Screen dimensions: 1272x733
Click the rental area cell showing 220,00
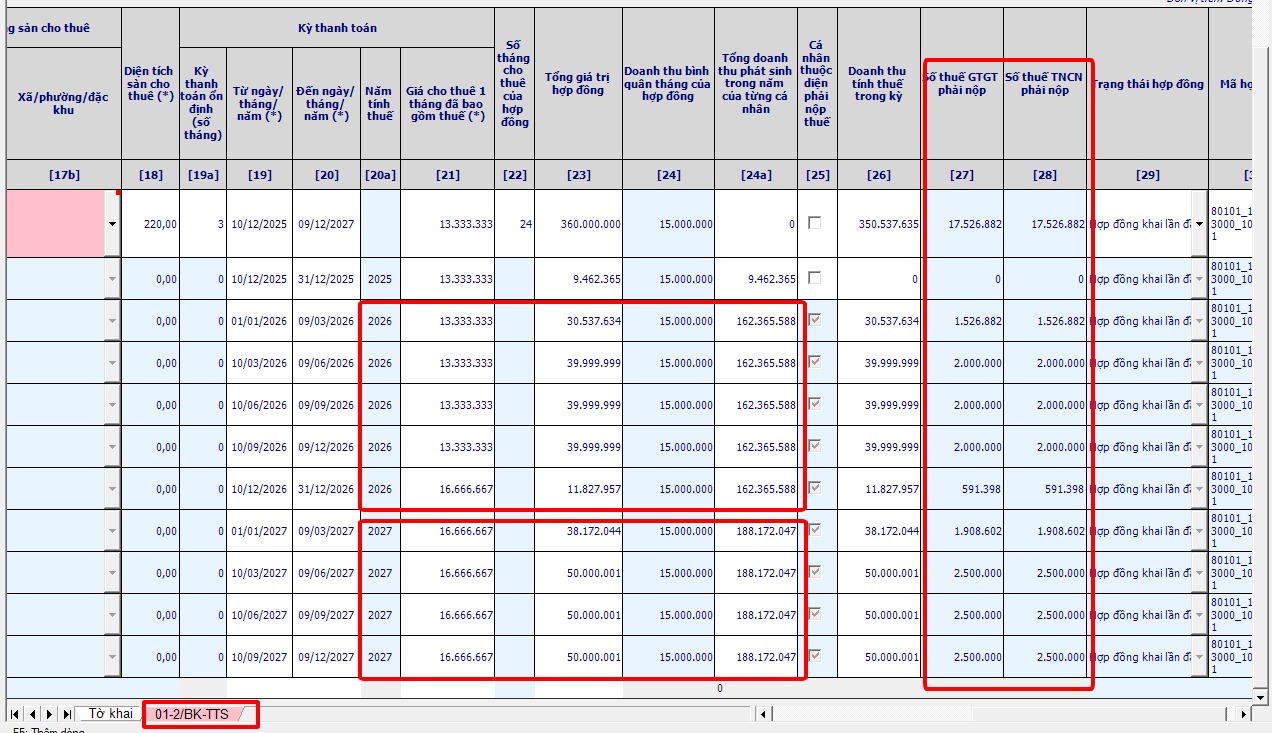coord(150,224)
